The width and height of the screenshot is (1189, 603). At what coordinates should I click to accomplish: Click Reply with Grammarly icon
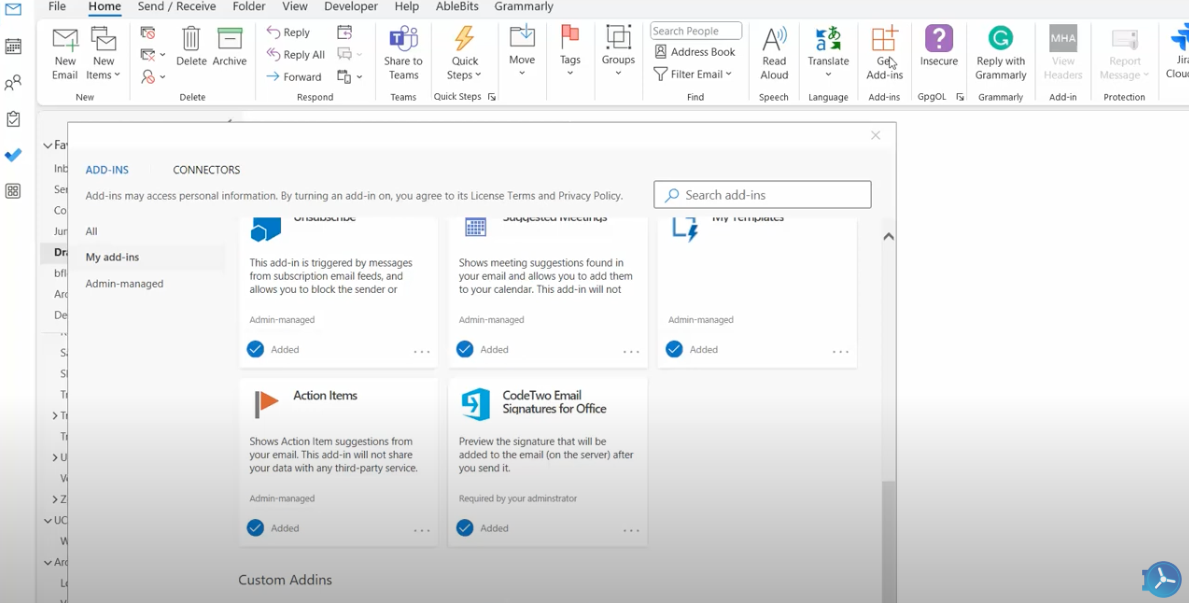click(1000, 42)
